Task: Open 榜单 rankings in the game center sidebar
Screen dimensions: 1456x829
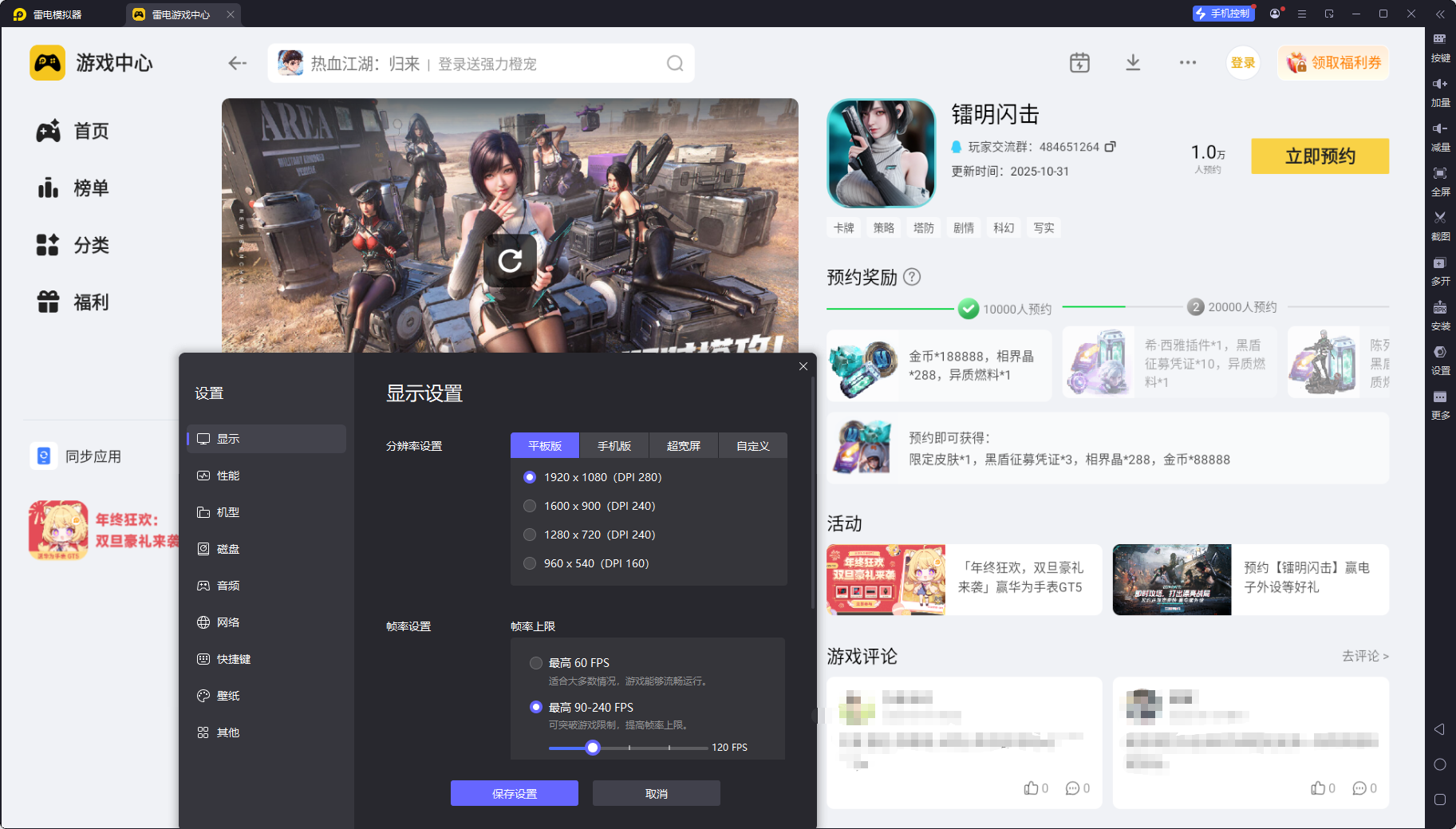Action: point(73,188)
